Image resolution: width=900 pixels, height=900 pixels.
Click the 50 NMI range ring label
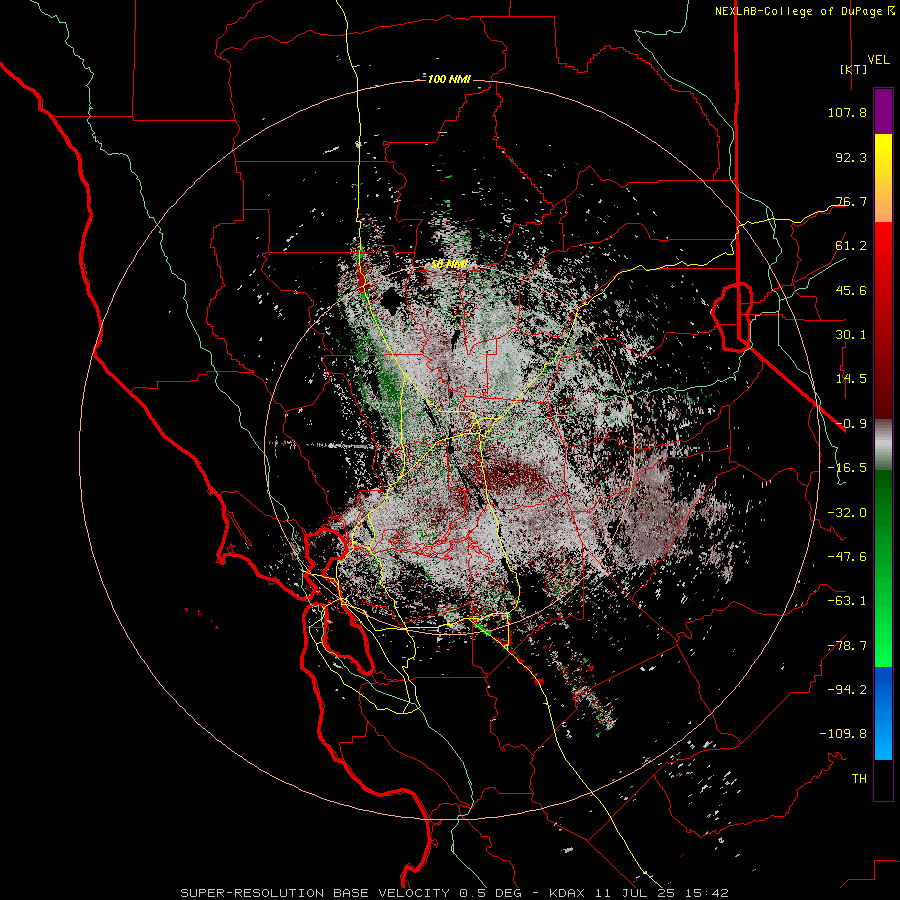point(449,264)
